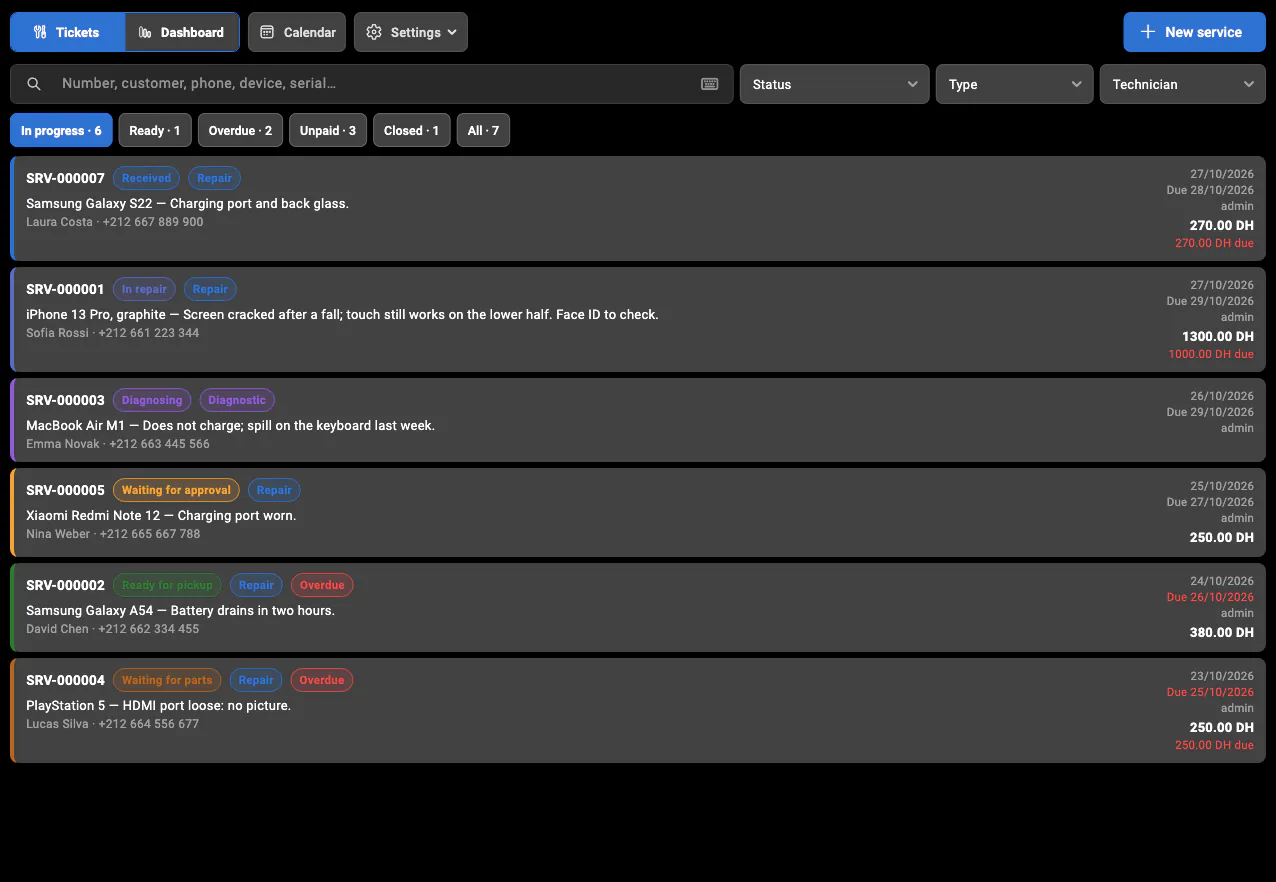Click customer Emma Novak contact line

click(118, 444)
